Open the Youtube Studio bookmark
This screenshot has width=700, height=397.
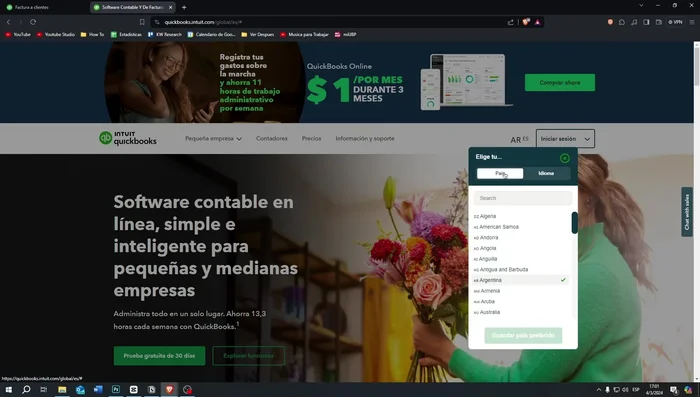tap(56, 34)
